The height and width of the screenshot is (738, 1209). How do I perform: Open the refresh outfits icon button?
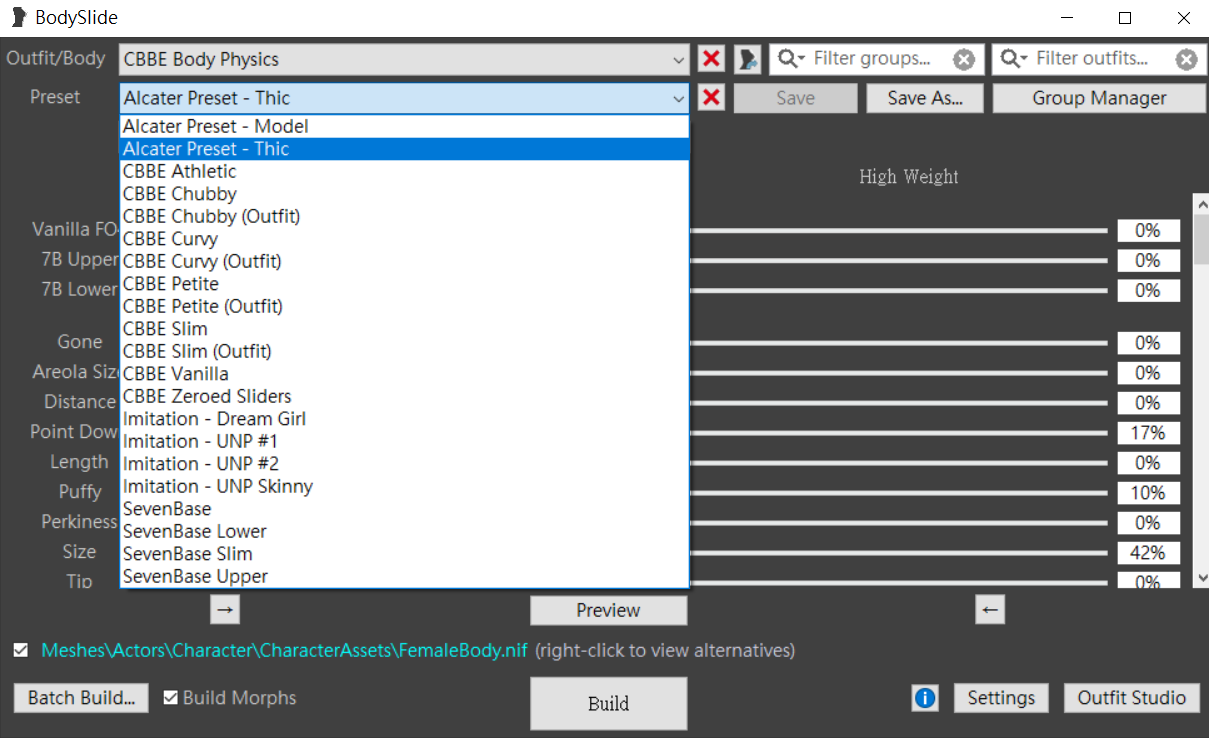748,59
